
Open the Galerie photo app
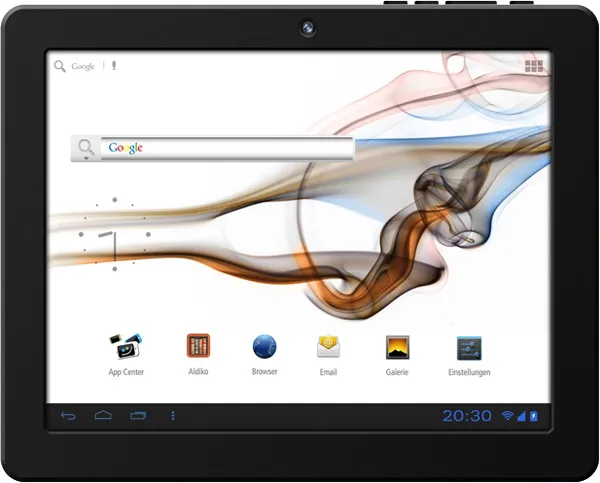397,347
